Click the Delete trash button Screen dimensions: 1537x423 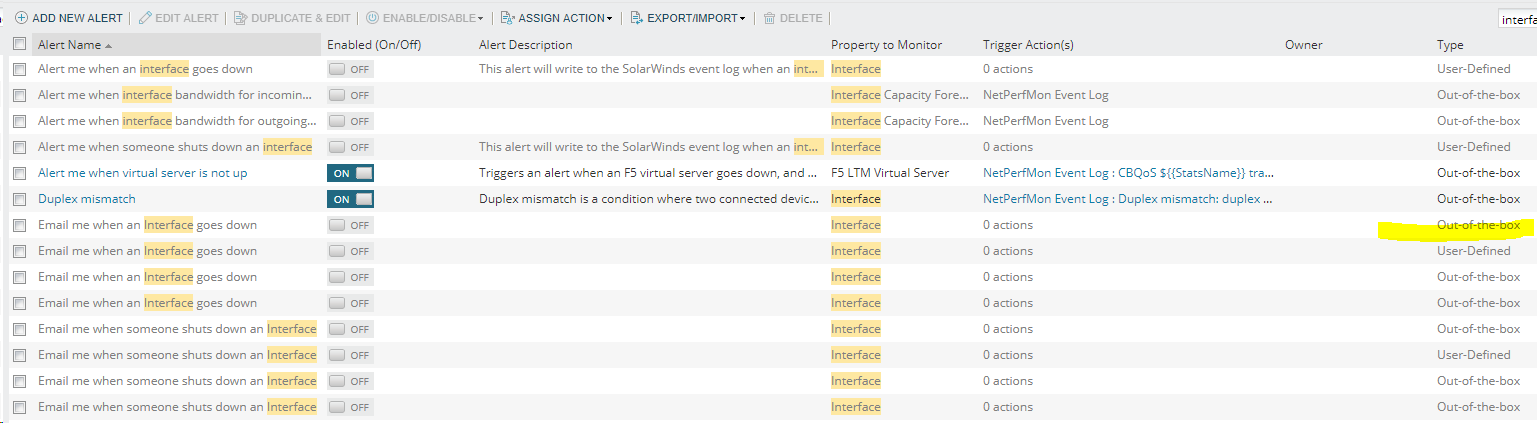(793, 18)
